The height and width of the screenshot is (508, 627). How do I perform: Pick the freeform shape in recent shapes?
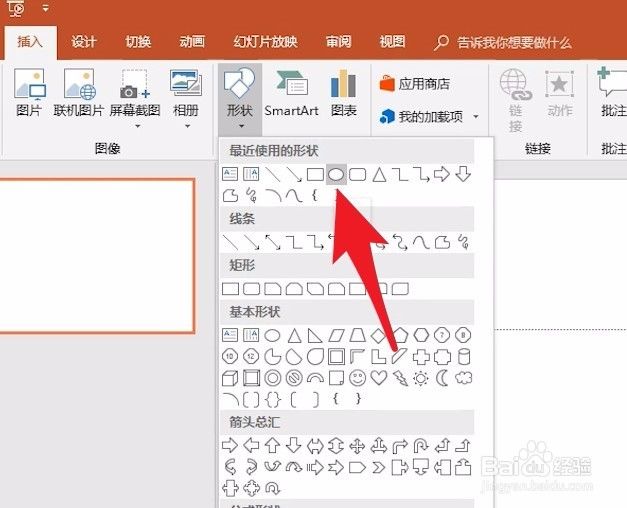[x=230, y=196]
